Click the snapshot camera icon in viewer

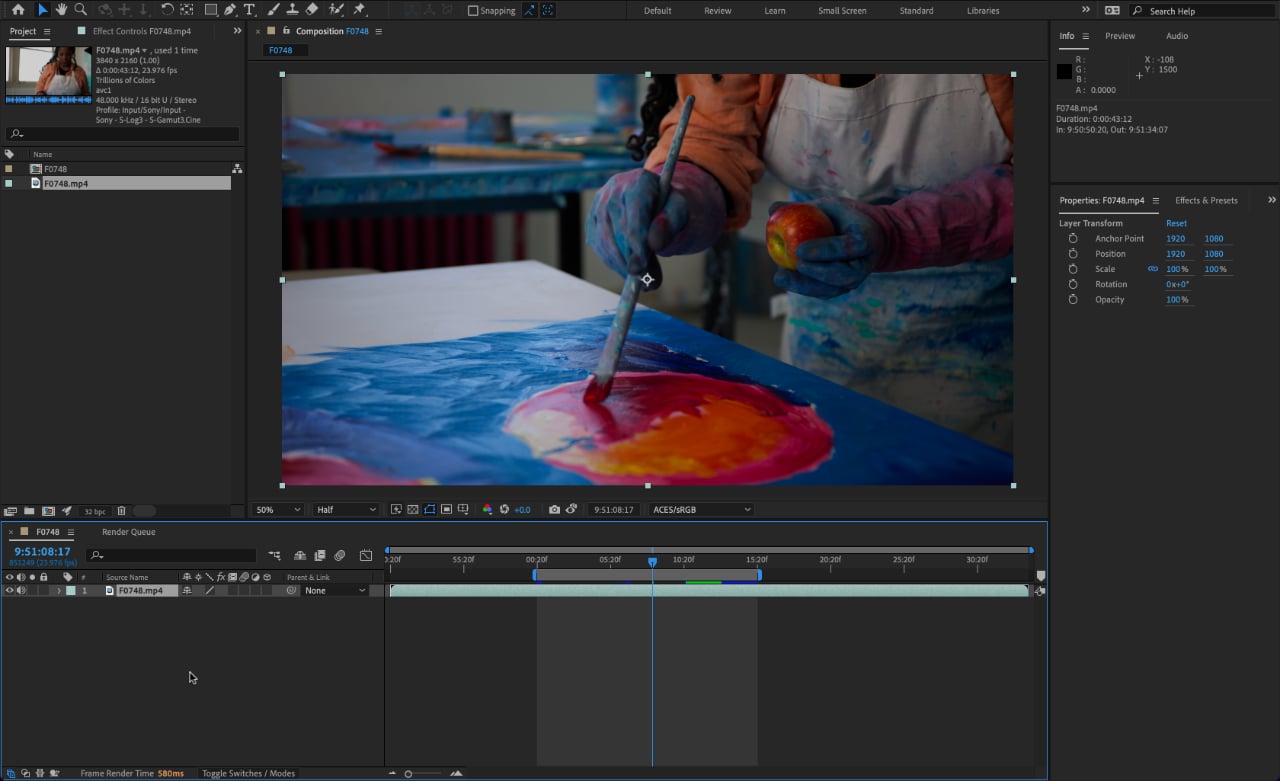(554, 509)
